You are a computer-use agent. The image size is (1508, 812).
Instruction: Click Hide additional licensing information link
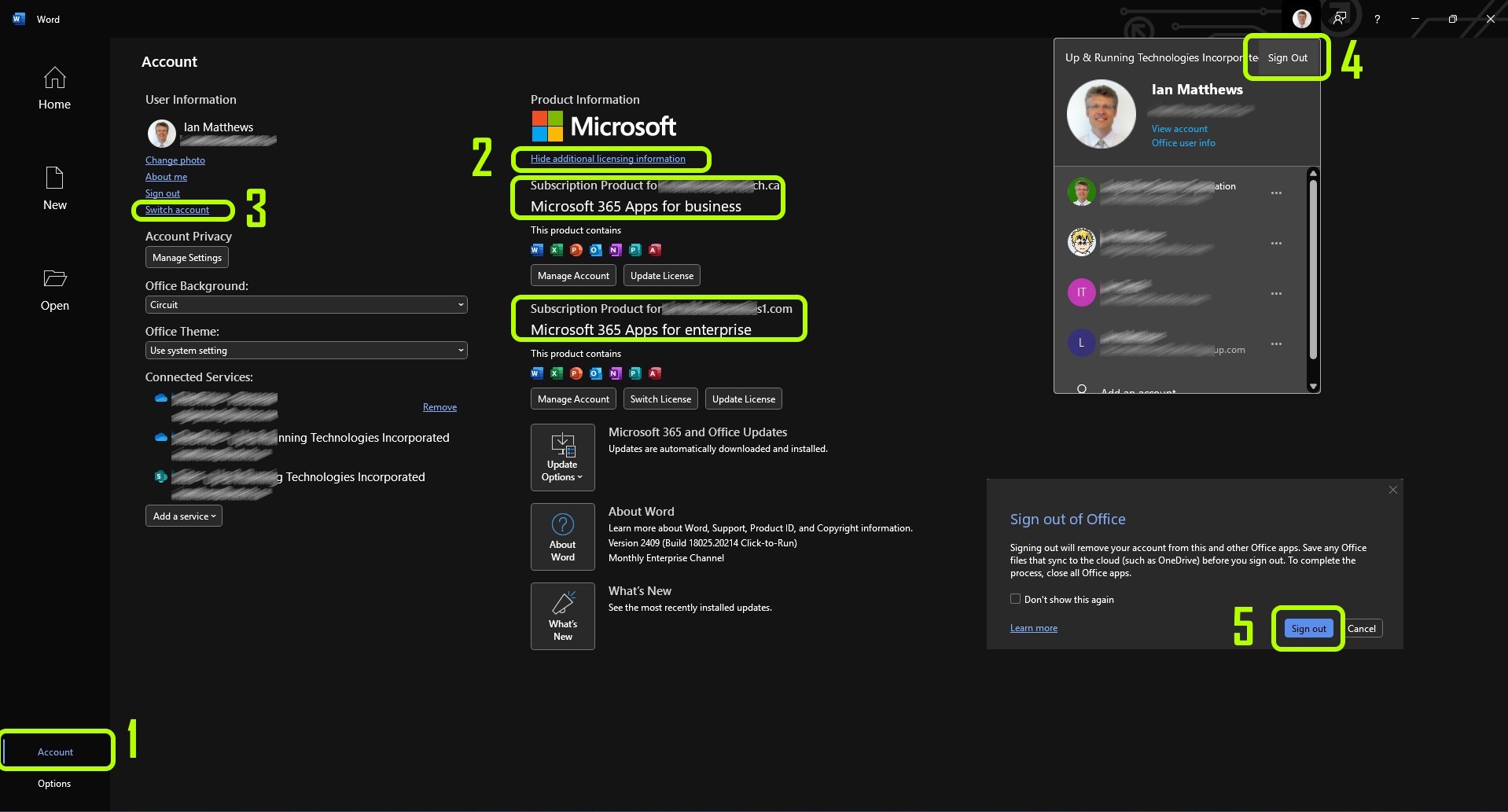(x=608, y=159)
